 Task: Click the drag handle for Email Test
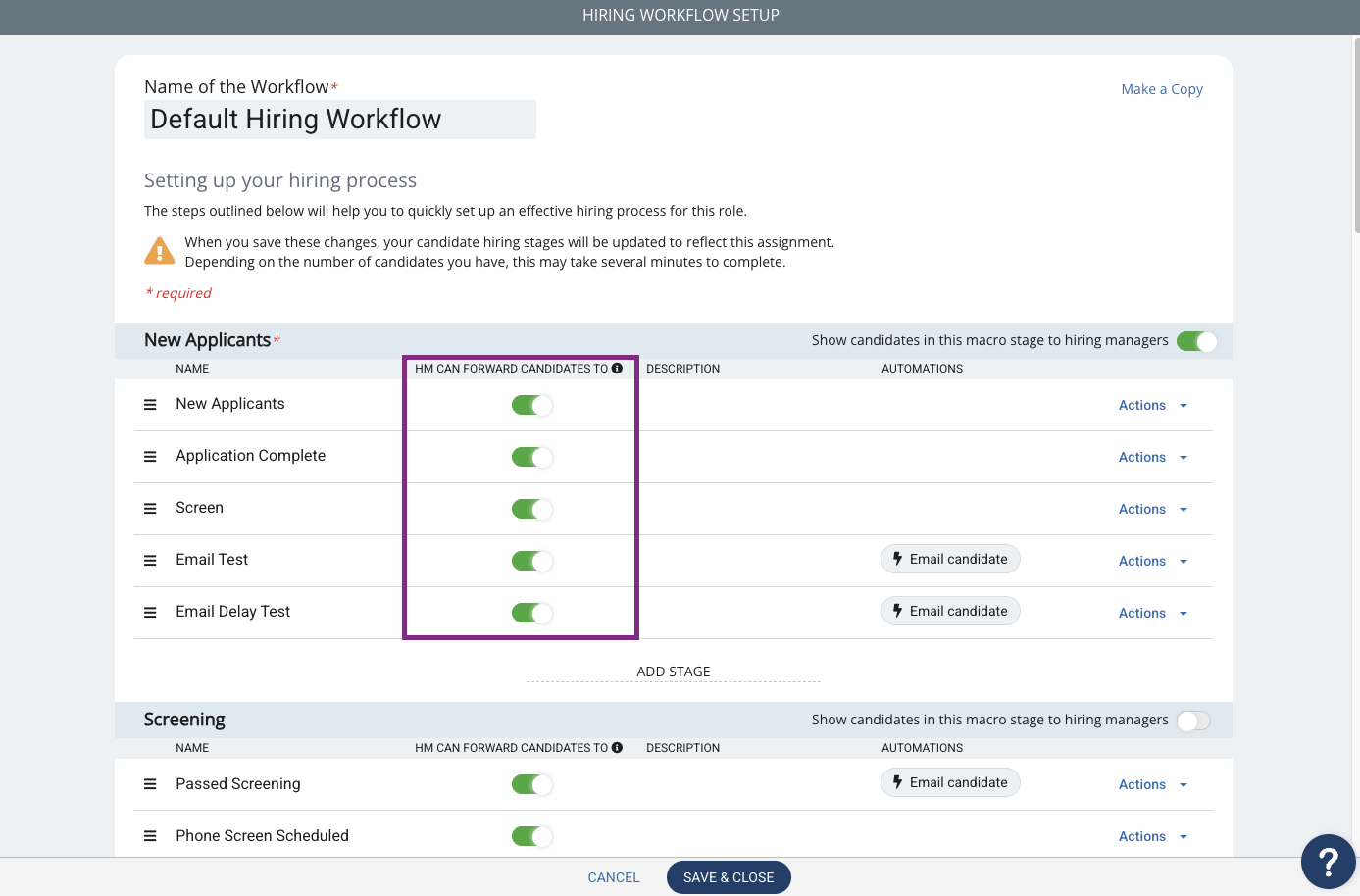click(150, 561)
